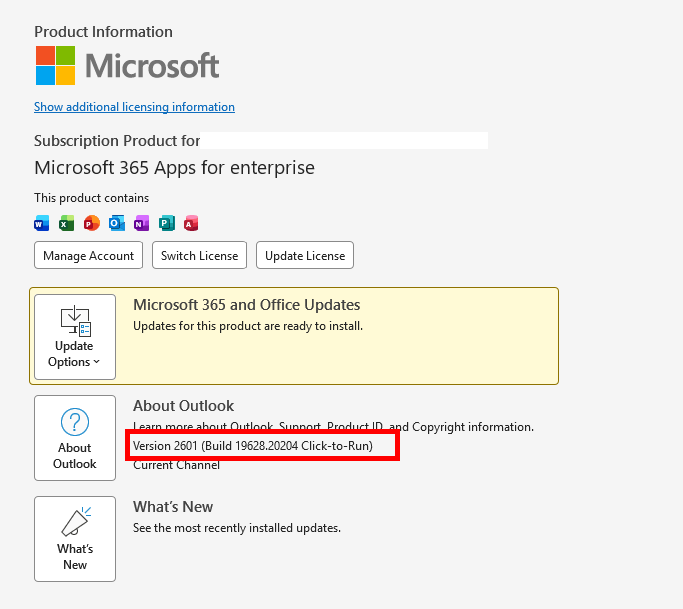Click the OneNote app icon
This screenshot has width=683, height=609.
142,223
